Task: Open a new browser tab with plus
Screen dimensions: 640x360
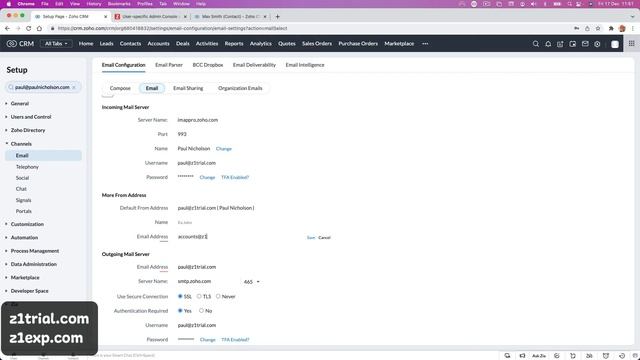Action: [x=278, y=16]
